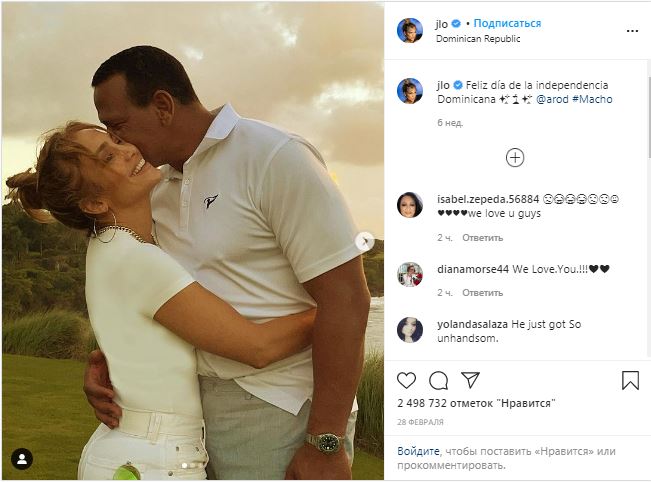651x482 pixels.
Task: Click the Подписаться follow button
Action: point(507,23)
